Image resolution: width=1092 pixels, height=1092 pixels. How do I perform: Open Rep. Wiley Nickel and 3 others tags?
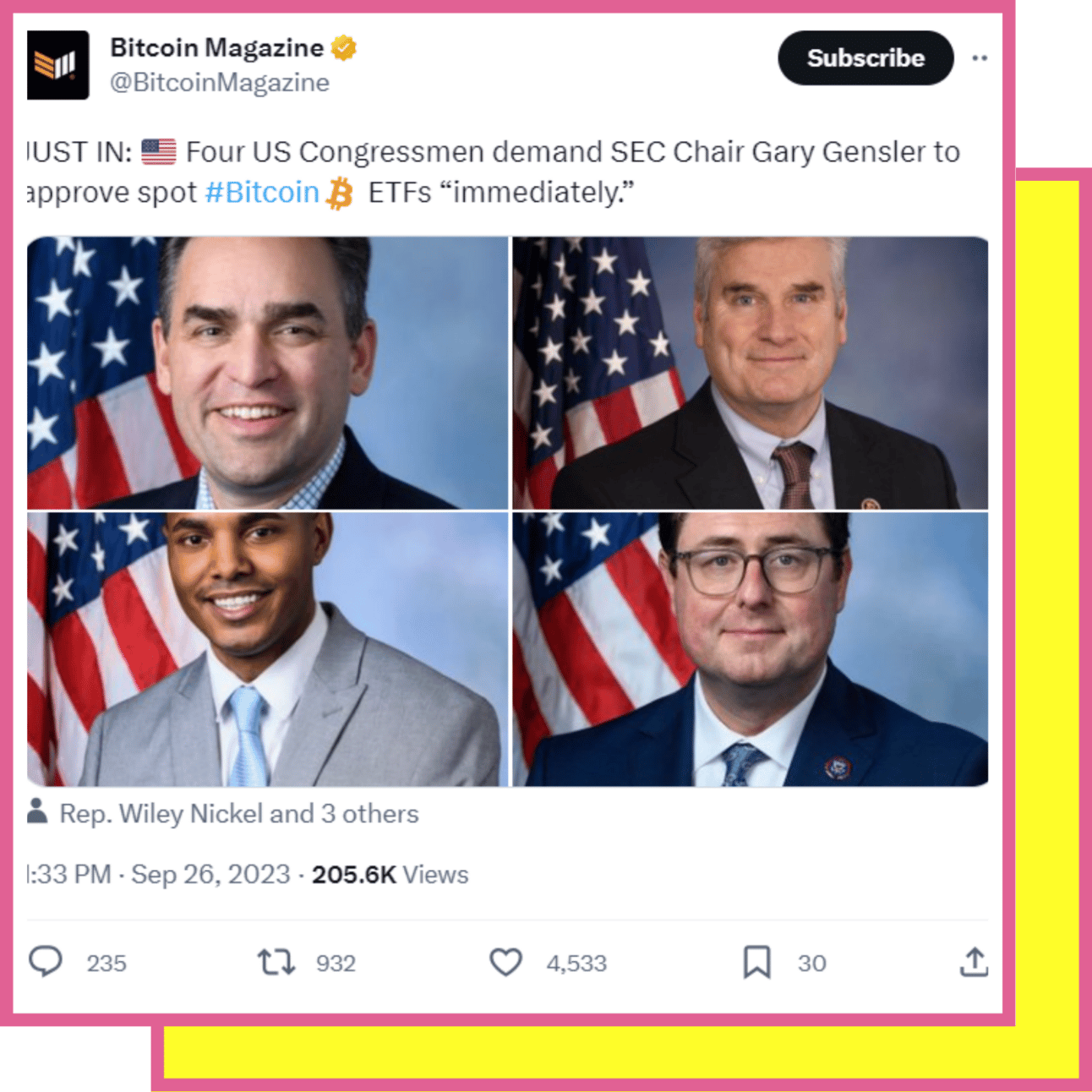(x=239, y=813)
